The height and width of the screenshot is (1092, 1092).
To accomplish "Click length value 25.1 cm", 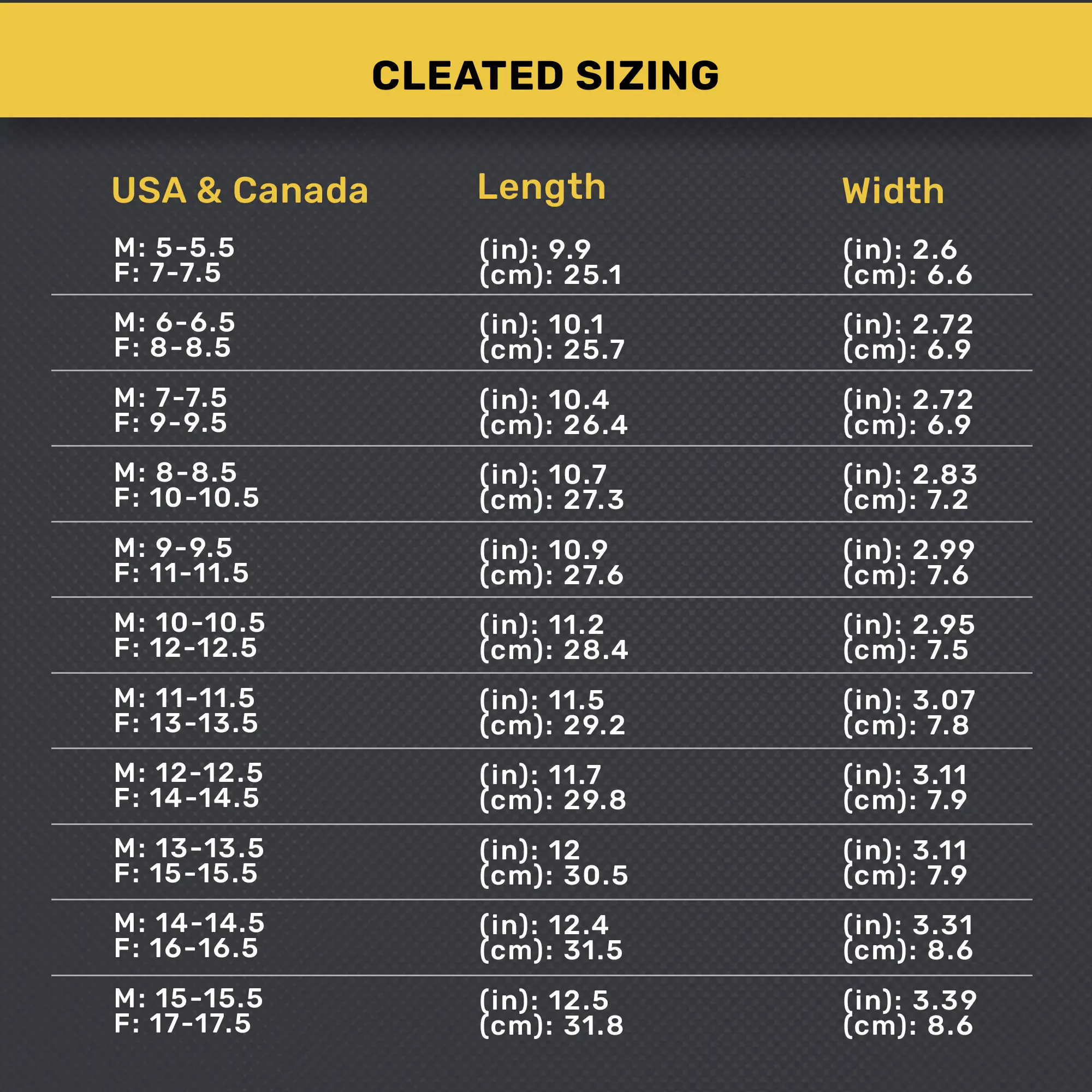I will click(550, 275).
